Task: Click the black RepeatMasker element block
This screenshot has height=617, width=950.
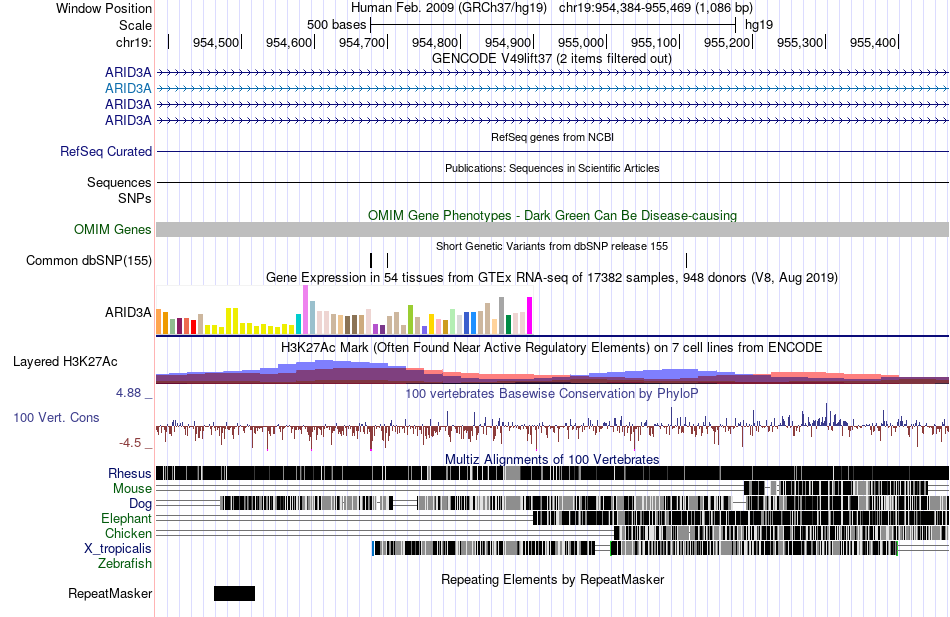Action: point(234,593)
